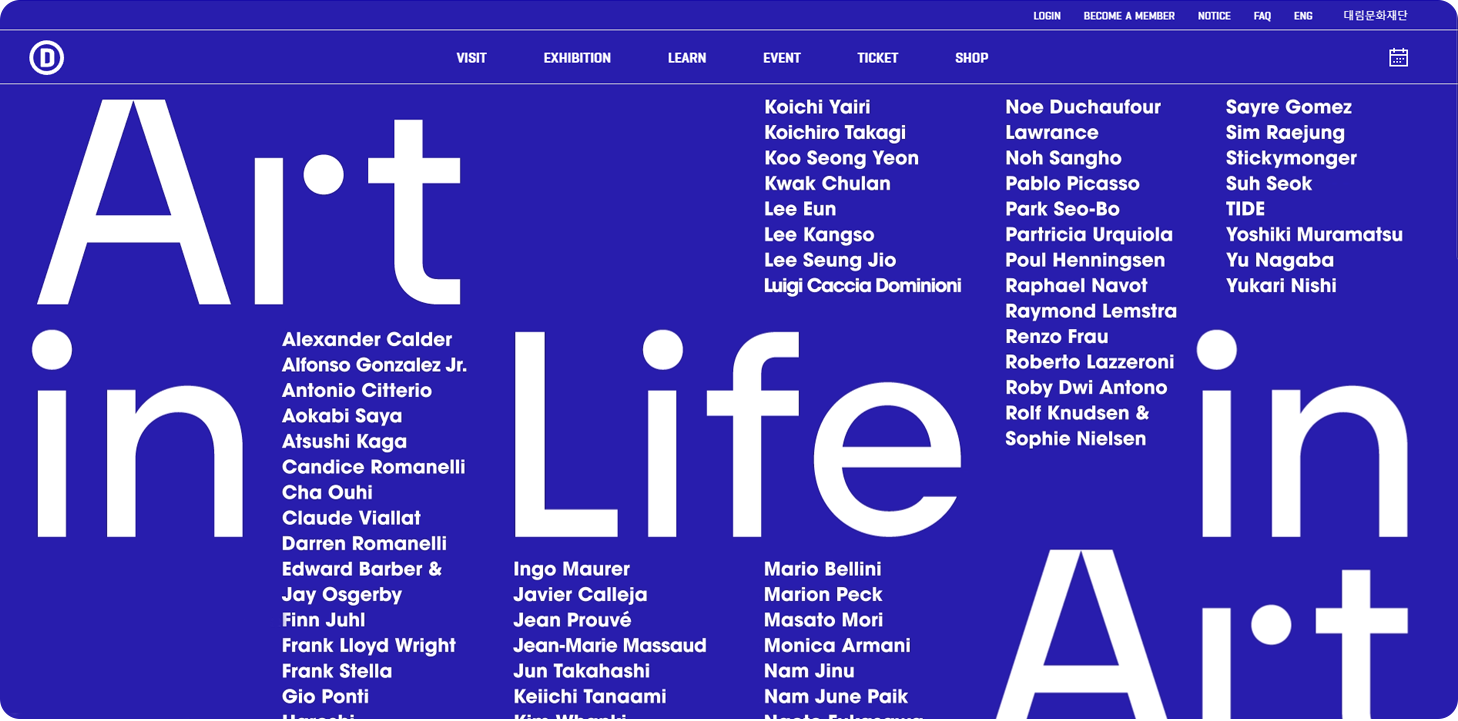
Task: Open the LEARN menu
Action: [687, 58]
